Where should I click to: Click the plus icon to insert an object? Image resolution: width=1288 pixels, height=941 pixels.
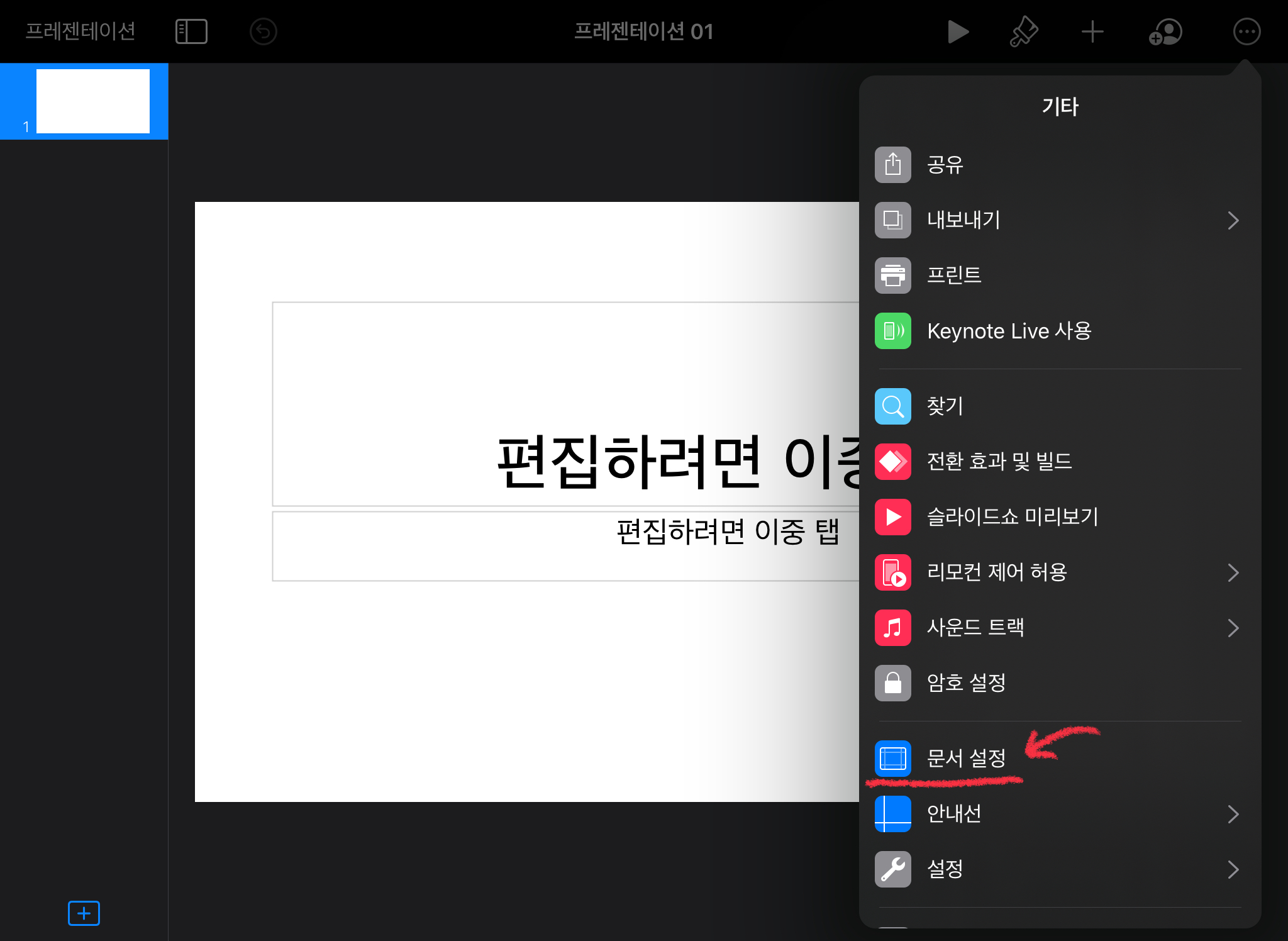(1092, 31)
